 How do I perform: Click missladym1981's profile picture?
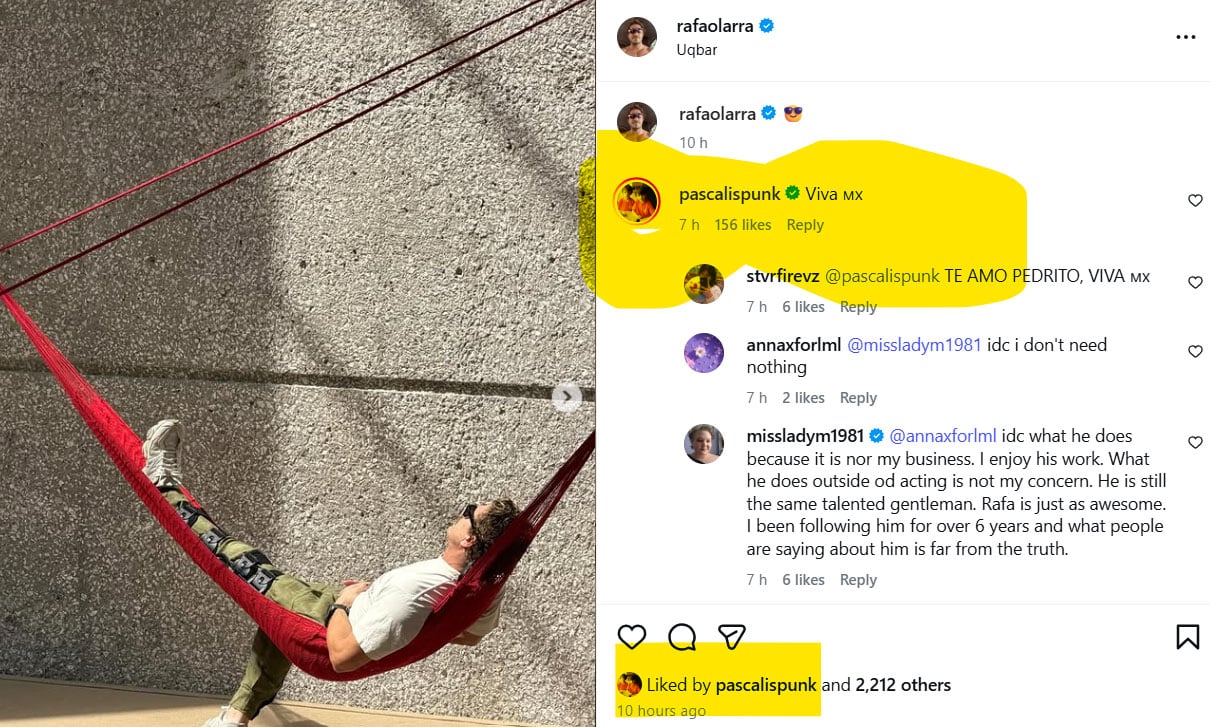coord(704,444)
